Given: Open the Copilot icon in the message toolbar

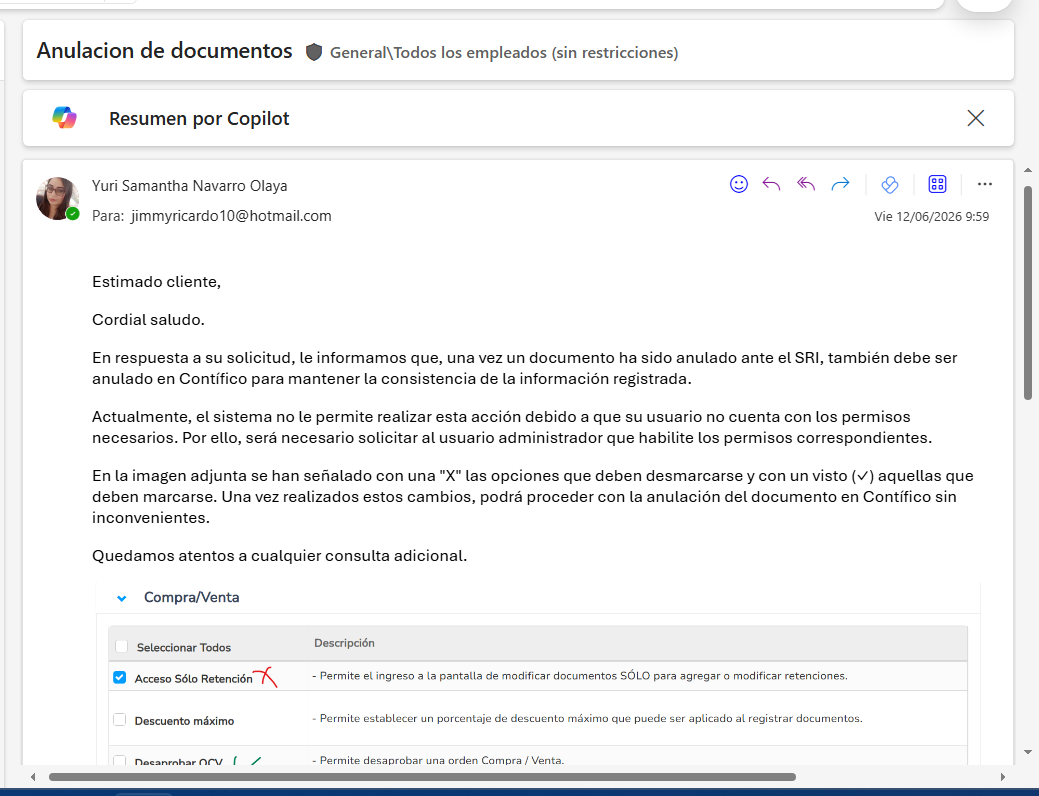Looking at the screenshot, I should 889,184.
